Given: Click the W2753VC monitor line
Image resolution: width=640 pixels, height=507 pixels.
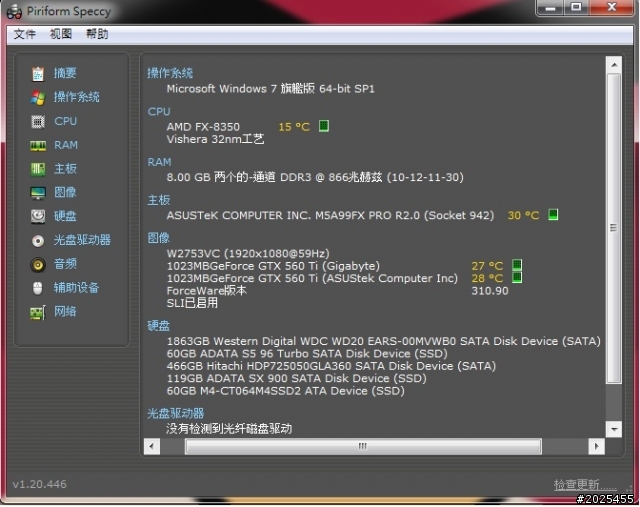Looking at the screenshot, I should click(x=248, y=253).
